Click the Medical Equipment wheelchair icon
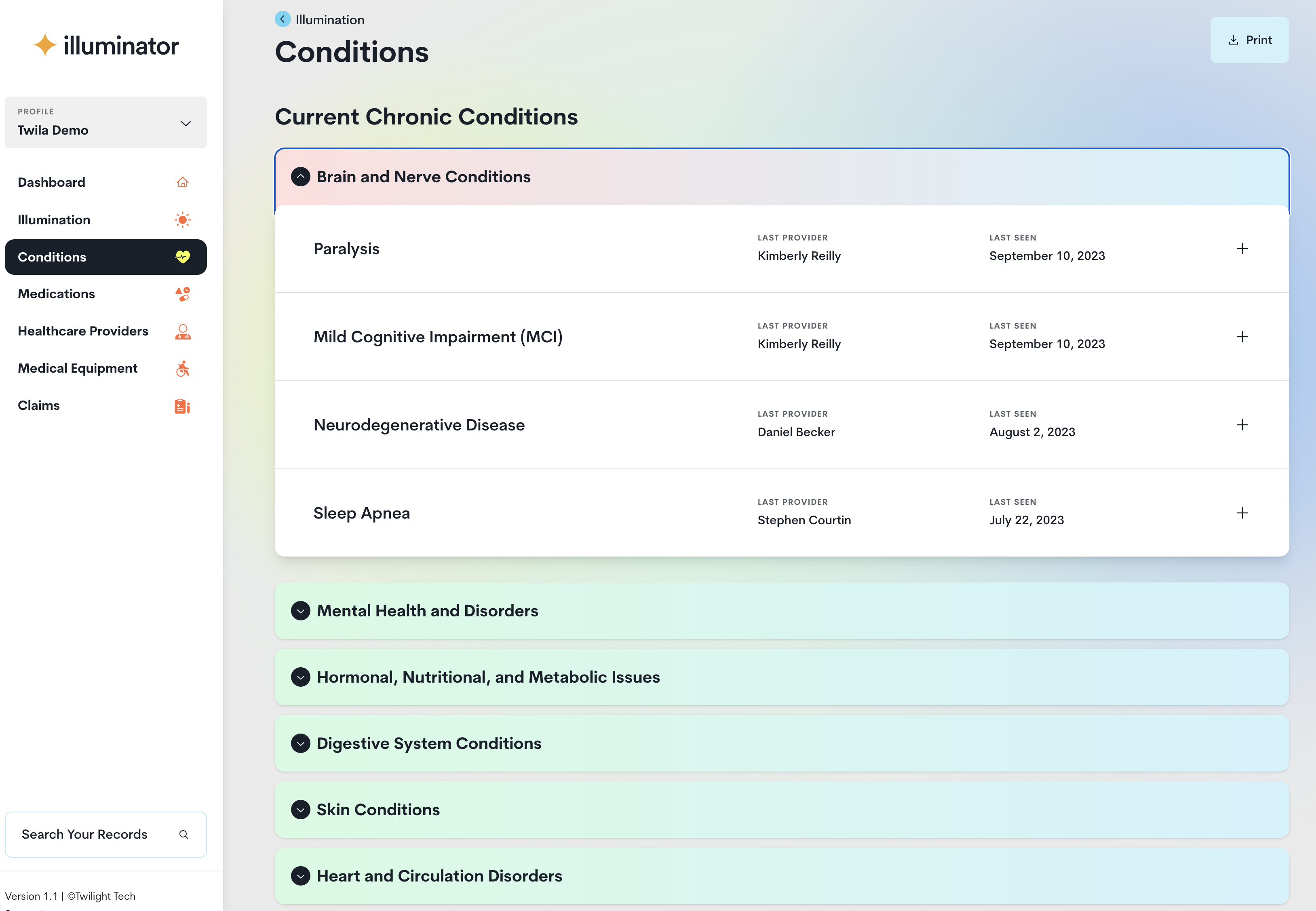The height and width of the screenshot is (911, 1316). pos(183,368)
